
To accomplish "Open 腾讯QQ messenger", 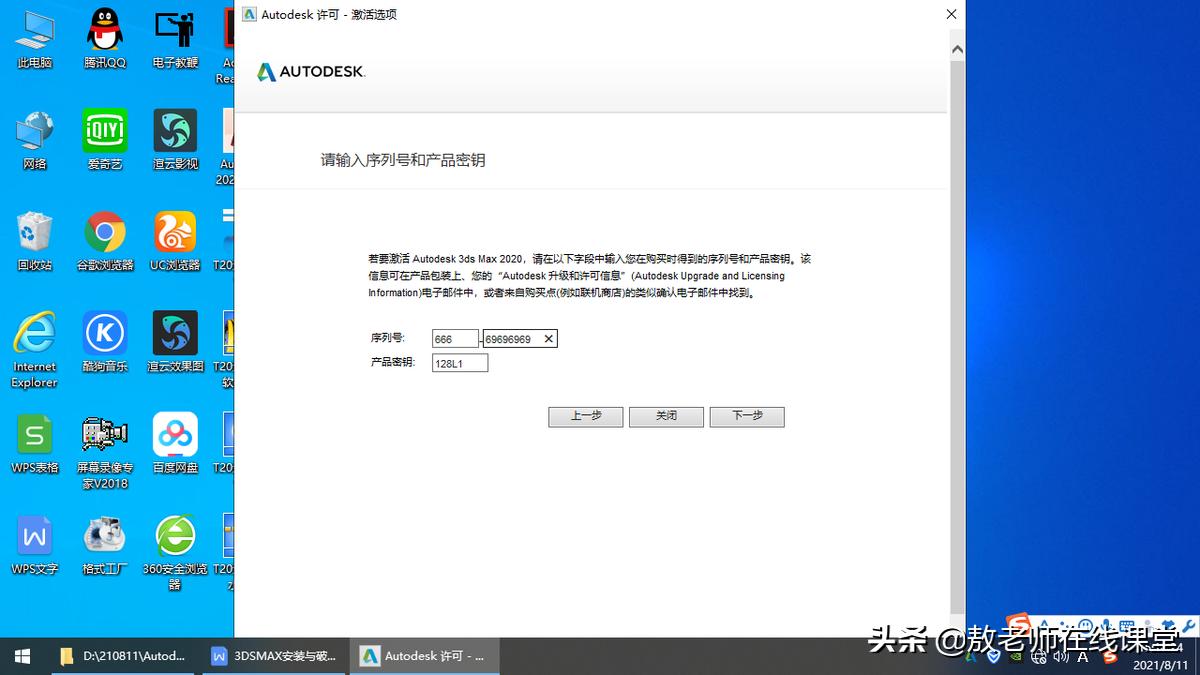I will click(104, 30).
